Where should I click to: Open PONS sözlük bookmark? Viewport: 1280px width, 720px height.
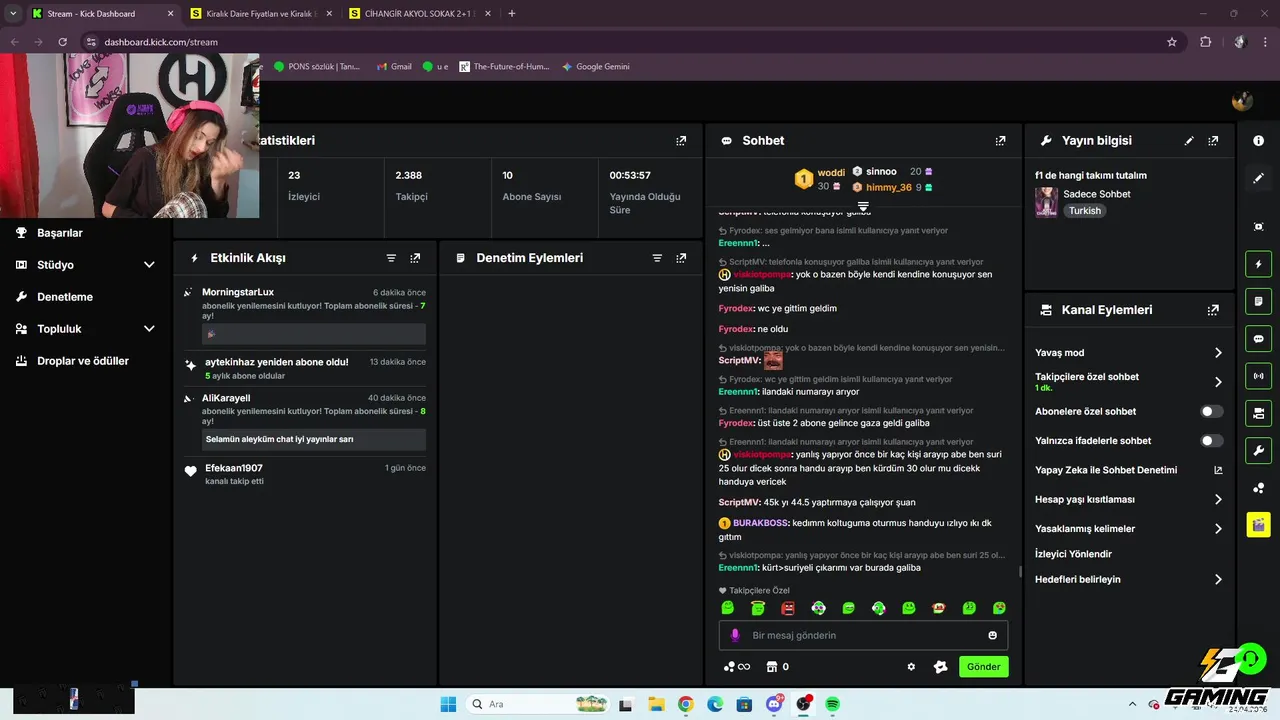click(316, 67)
